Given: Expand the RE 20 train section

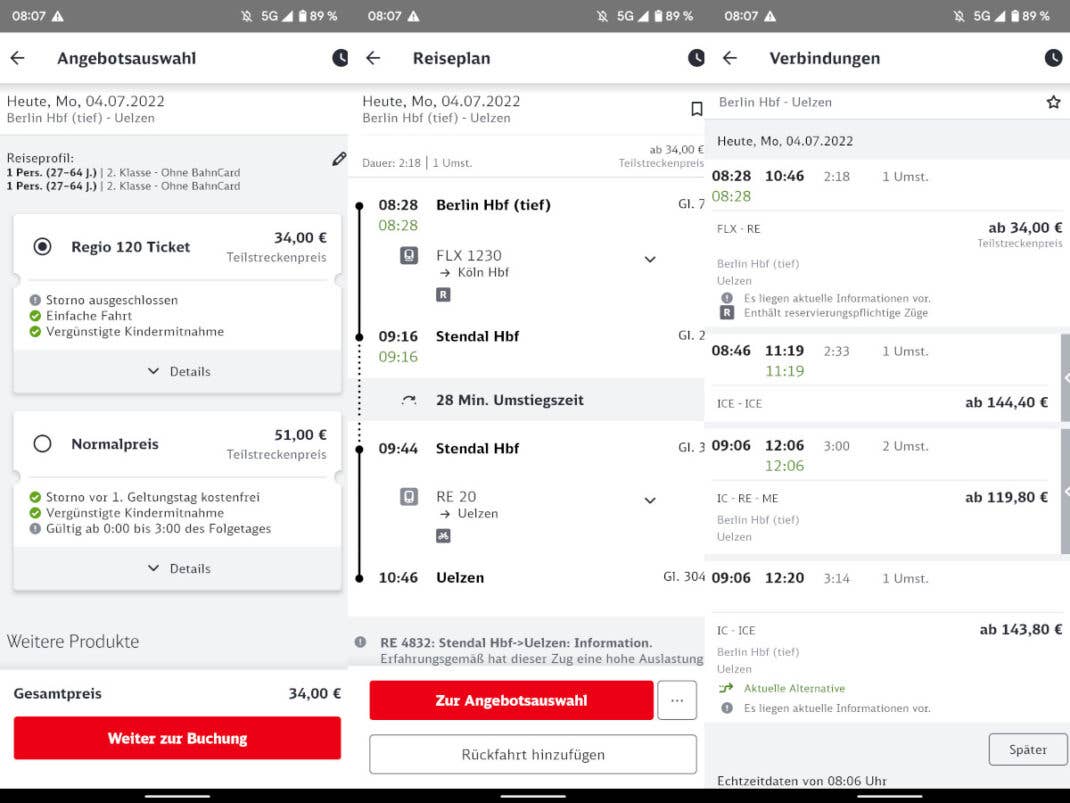Looking at the screenshot, I should 649,501.
